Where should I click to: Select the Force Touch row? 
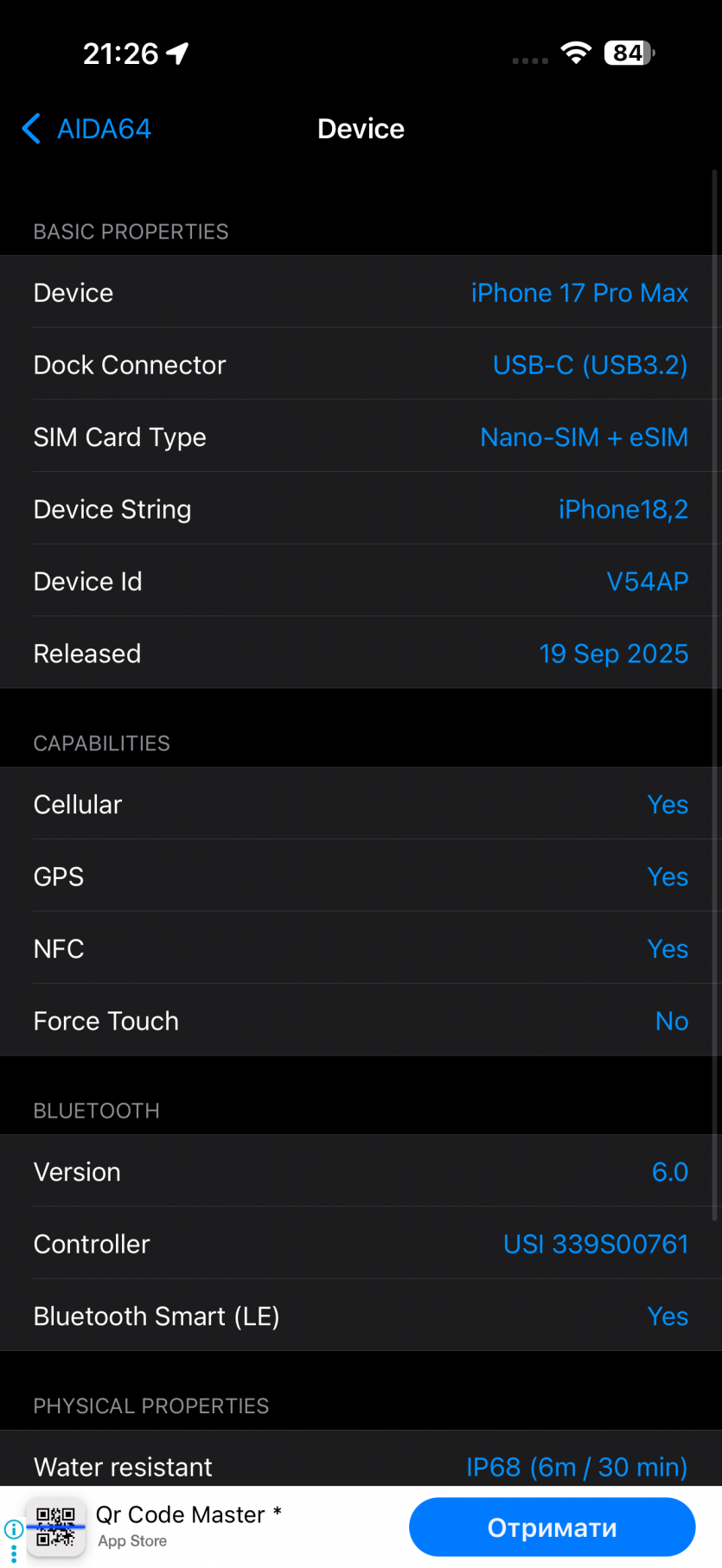tap(361, 1021)
